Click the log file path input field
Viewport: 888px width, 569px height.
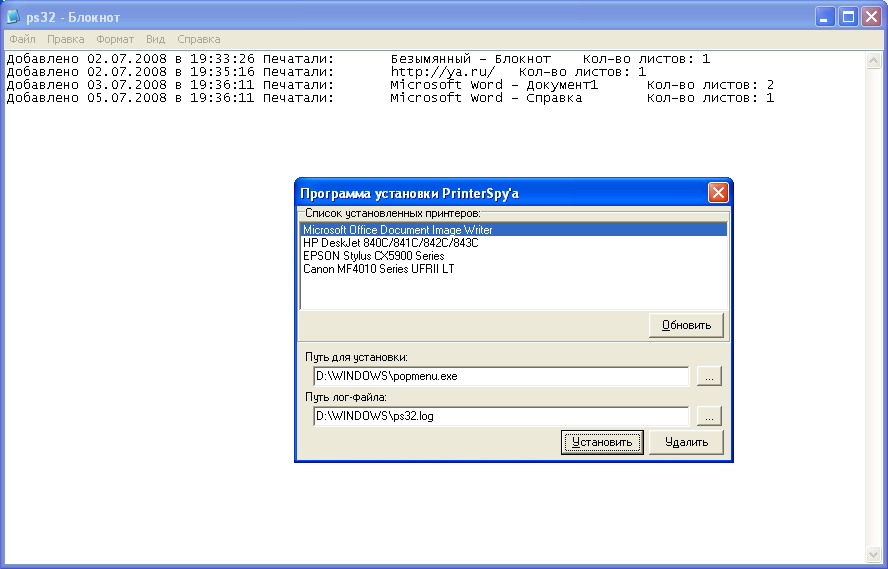click(501, 416)
